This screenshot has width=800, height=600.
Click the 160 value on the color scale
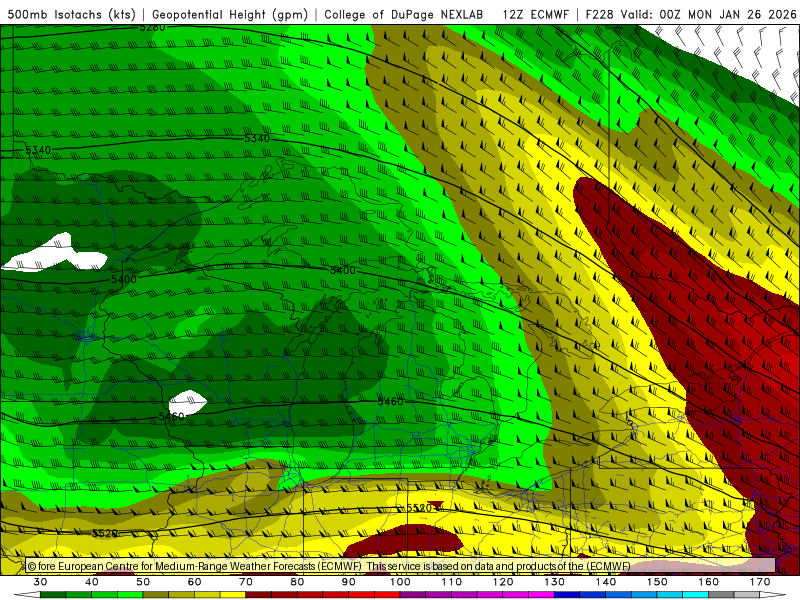[709, 582]
